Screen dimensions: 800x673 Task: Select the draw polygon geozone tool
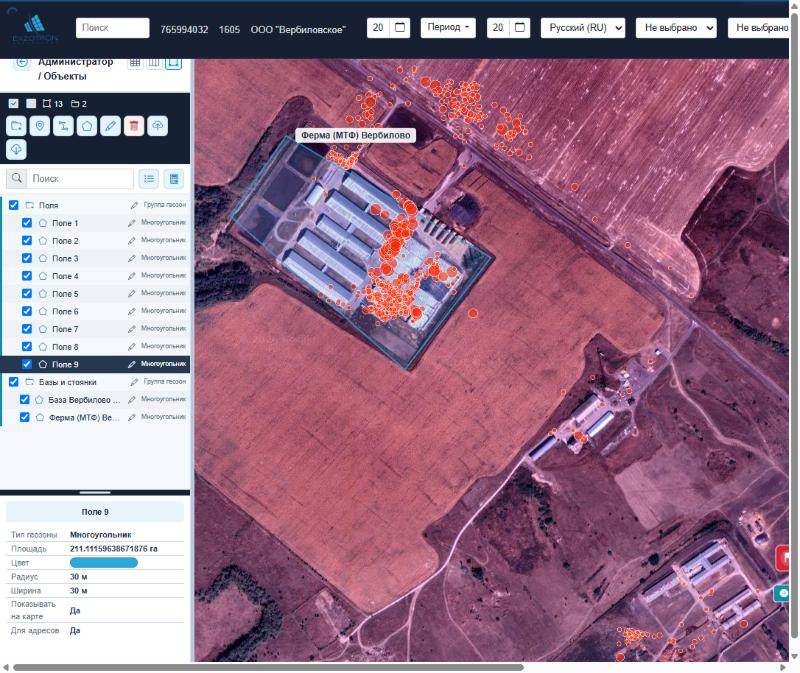(x=87, y=126)
